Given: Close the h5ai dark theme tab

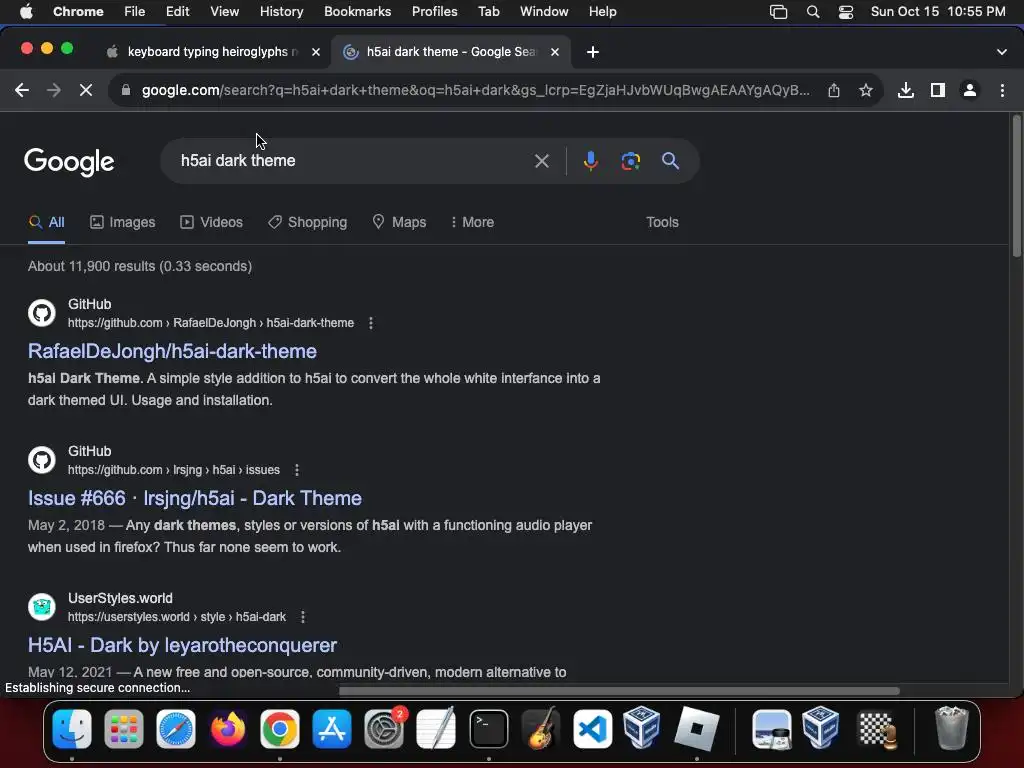Looking at the screenshot, I should pos(554,52).
